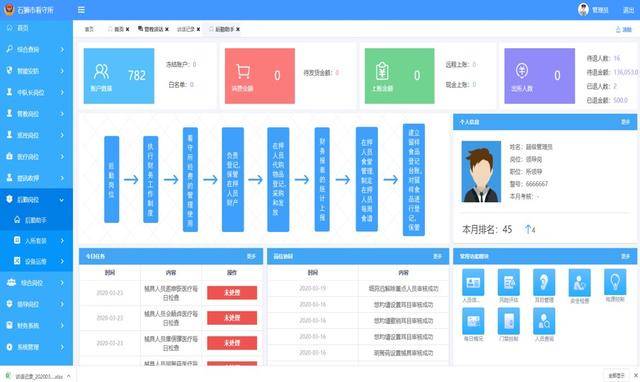Close the 后勤助手 tab
Screen dimensions: 640x382
point(238,29)
